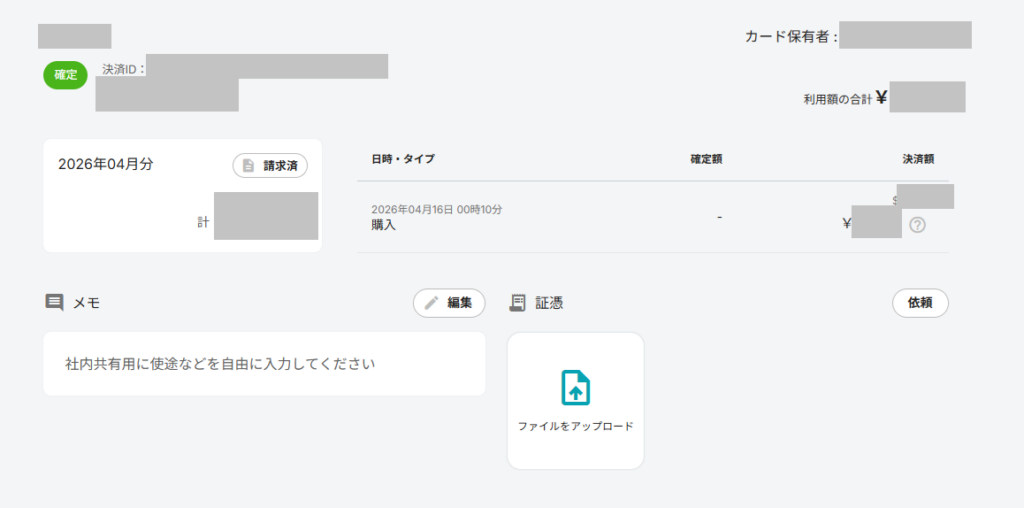
Task: Click the 依頼 button
Action: pos(920,303)
